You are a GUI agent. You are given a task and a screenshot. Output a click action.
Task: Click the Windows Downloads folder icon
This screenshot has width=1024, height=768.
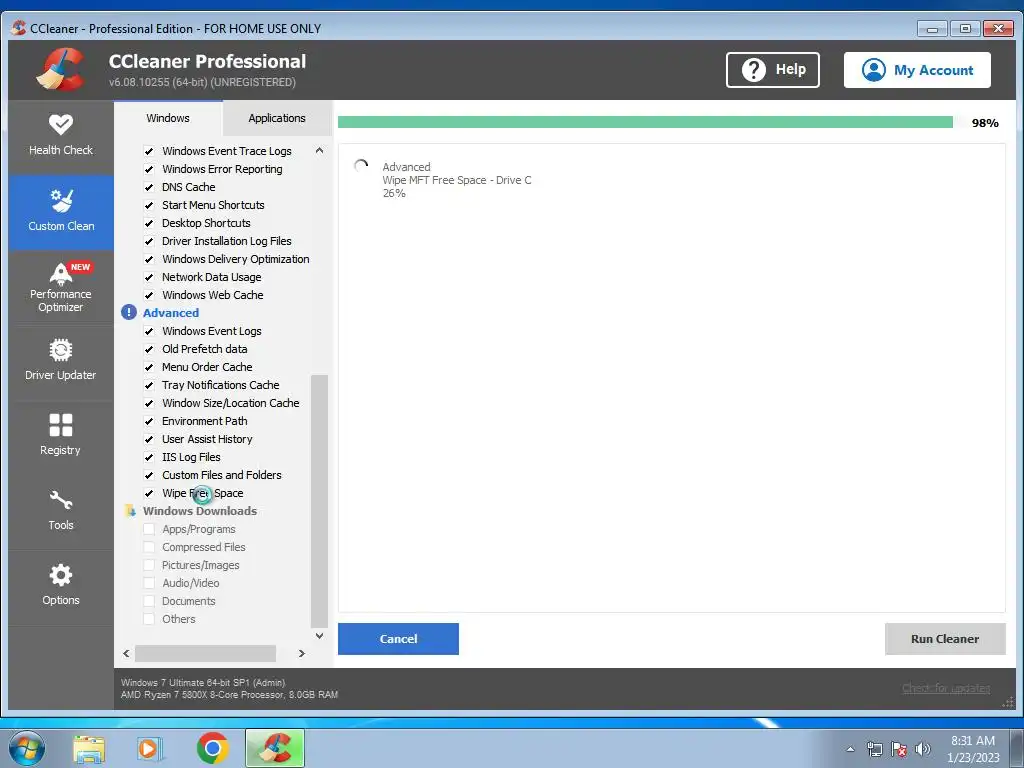click(x=130, y=511)
